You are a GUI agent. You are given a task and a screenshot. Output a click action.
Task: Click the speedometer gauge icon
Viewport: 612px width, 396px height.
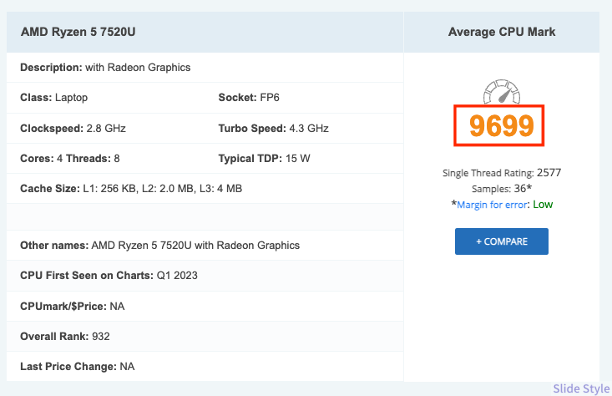(502, 92)
